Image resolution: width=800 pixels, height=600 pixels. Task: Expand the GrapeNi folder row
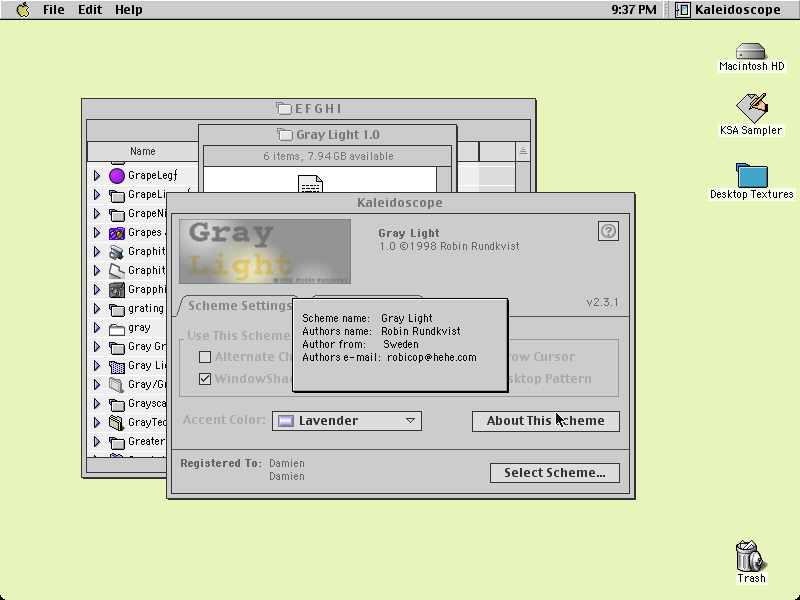point(97,214)
